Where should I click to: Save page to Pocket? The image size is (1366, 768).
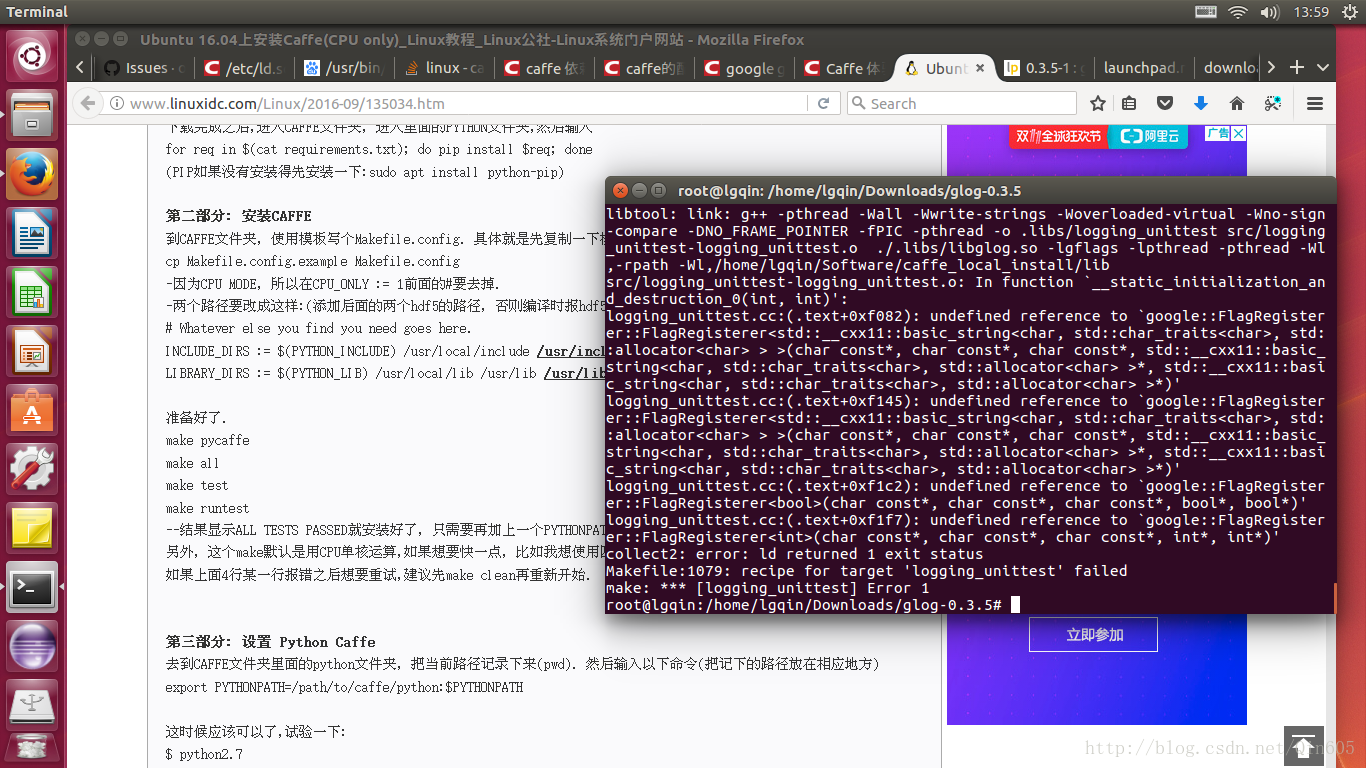[1165, 103]
